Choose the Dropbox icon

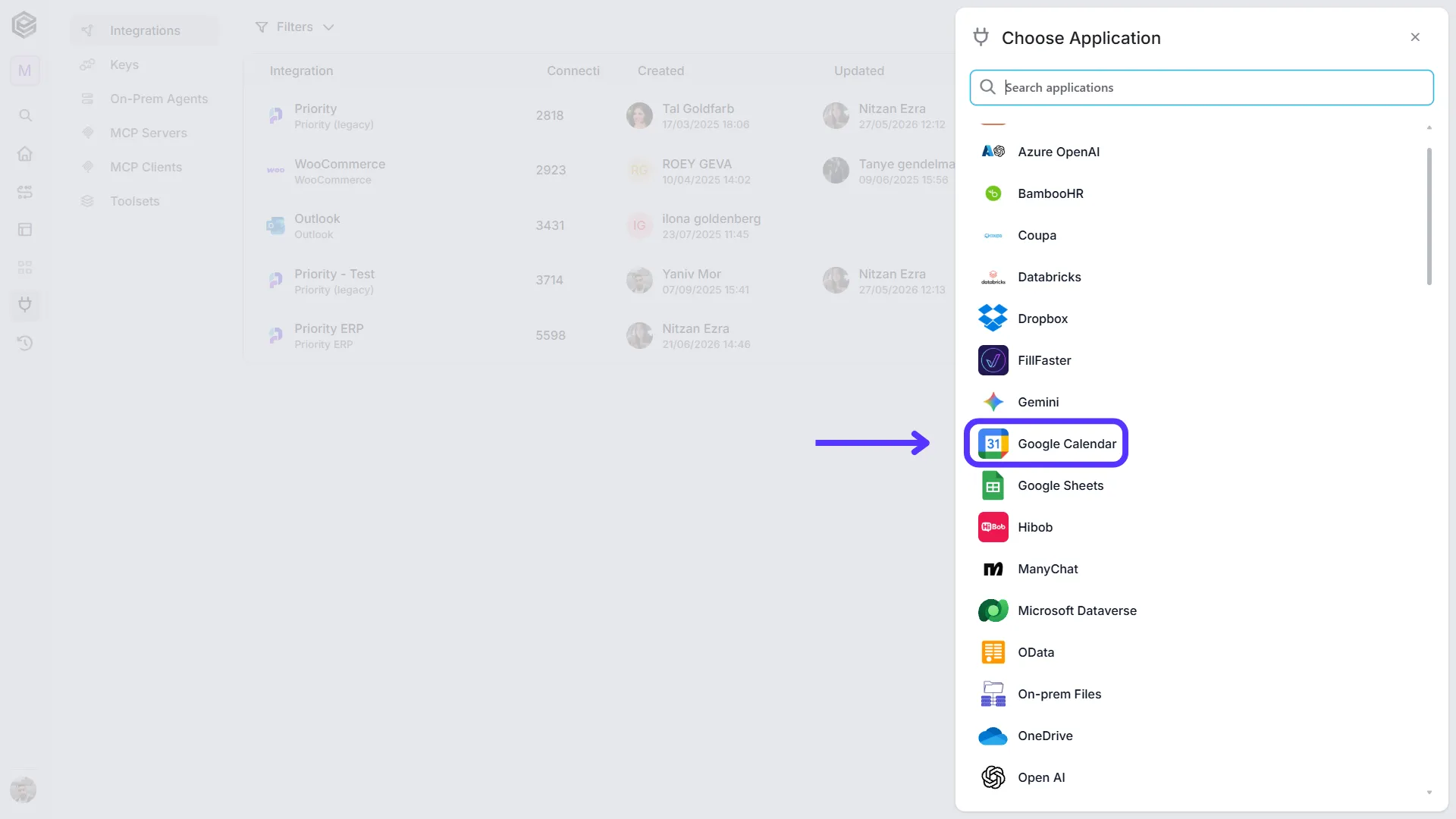[x=993, y=318]
